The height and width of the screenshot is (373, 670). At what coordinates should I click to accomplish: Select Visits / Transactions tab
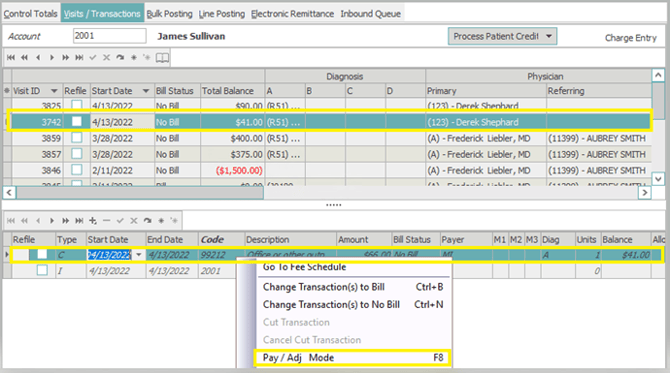[102, 14]
